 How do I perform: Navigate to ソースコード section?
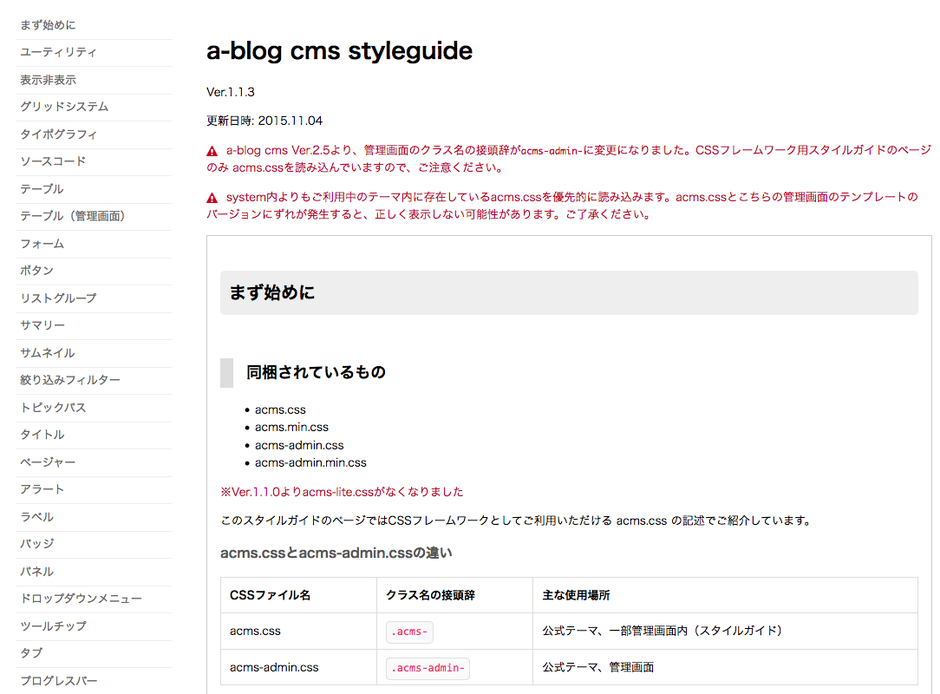click(53, 161)
